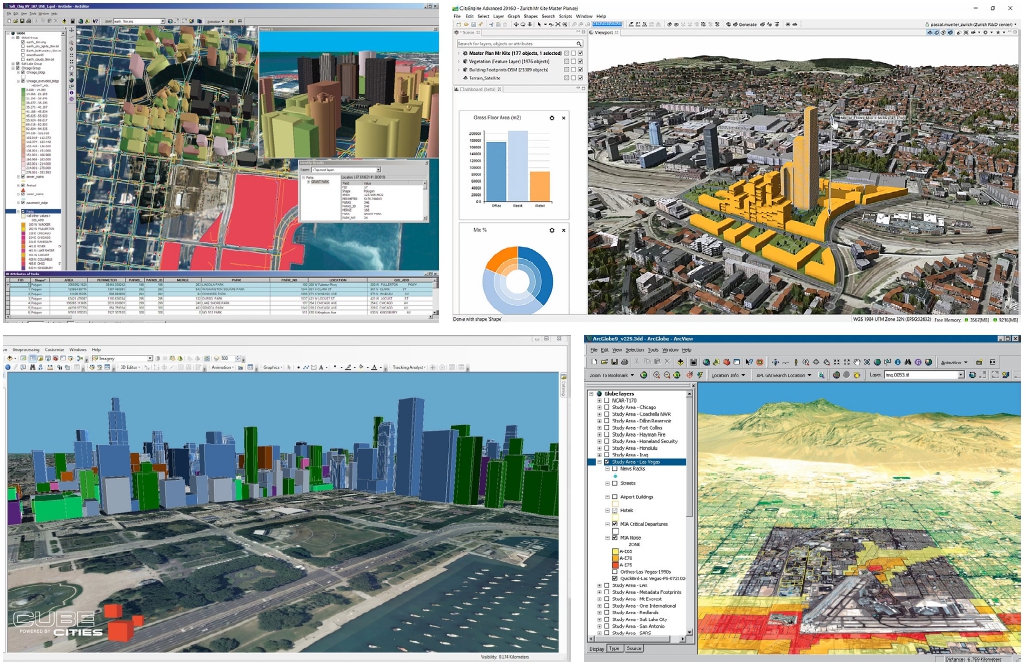Toggle the Streets layer checkbox in ArcGlobe

click(x=615, y=483)
